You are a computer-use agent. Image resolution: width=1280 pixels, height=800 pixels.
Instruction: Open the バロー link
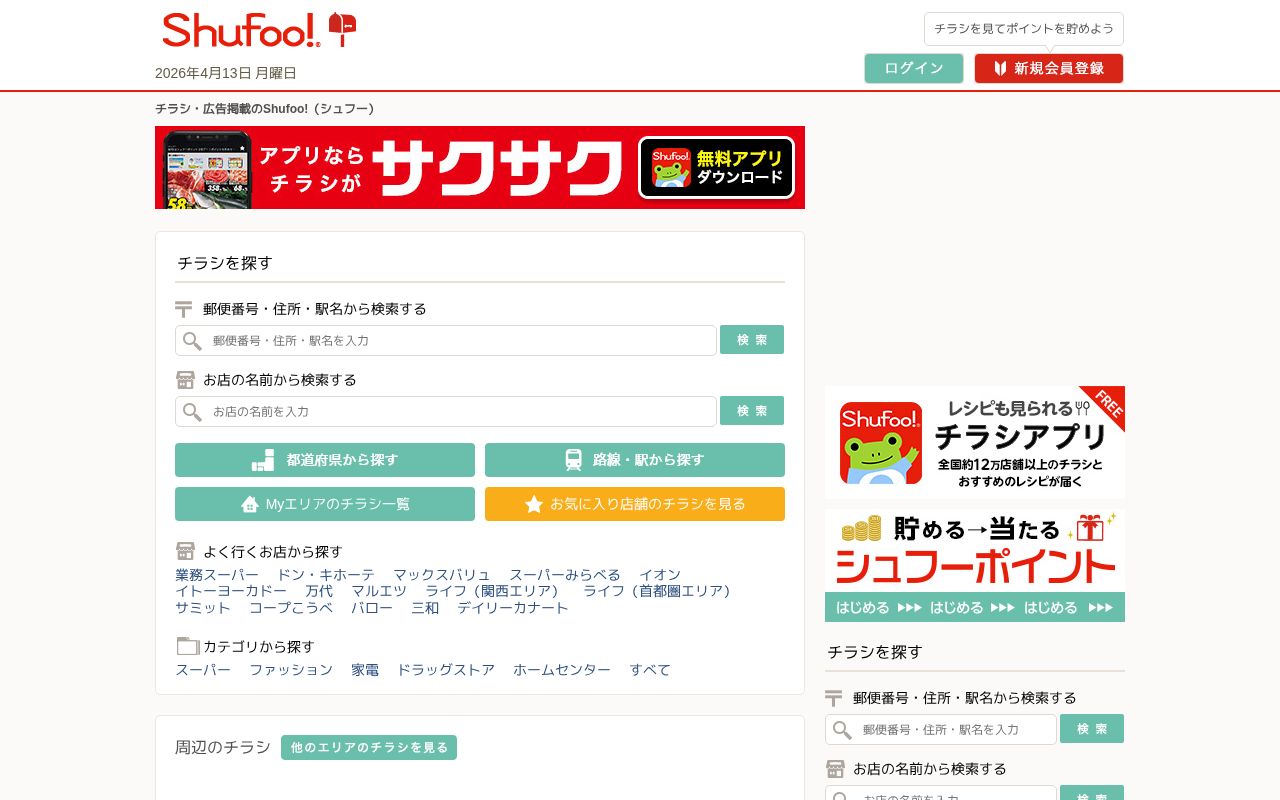click(x=372, y=608)
